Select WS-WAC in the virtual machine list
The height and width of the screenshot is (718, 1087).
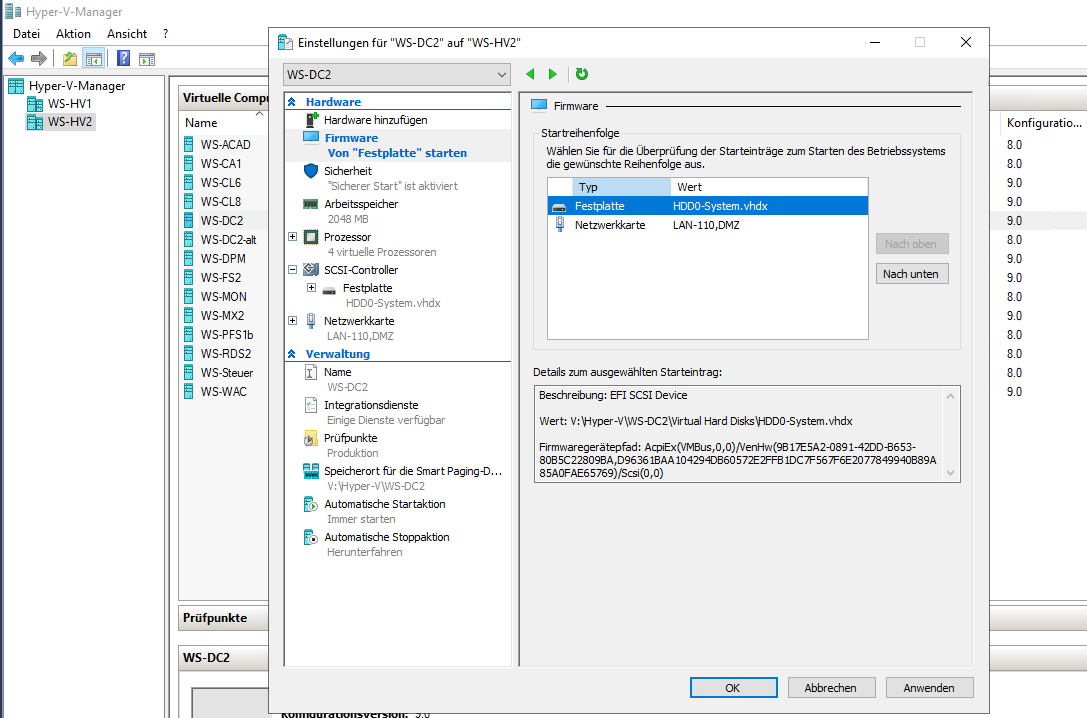coord(223,392)
